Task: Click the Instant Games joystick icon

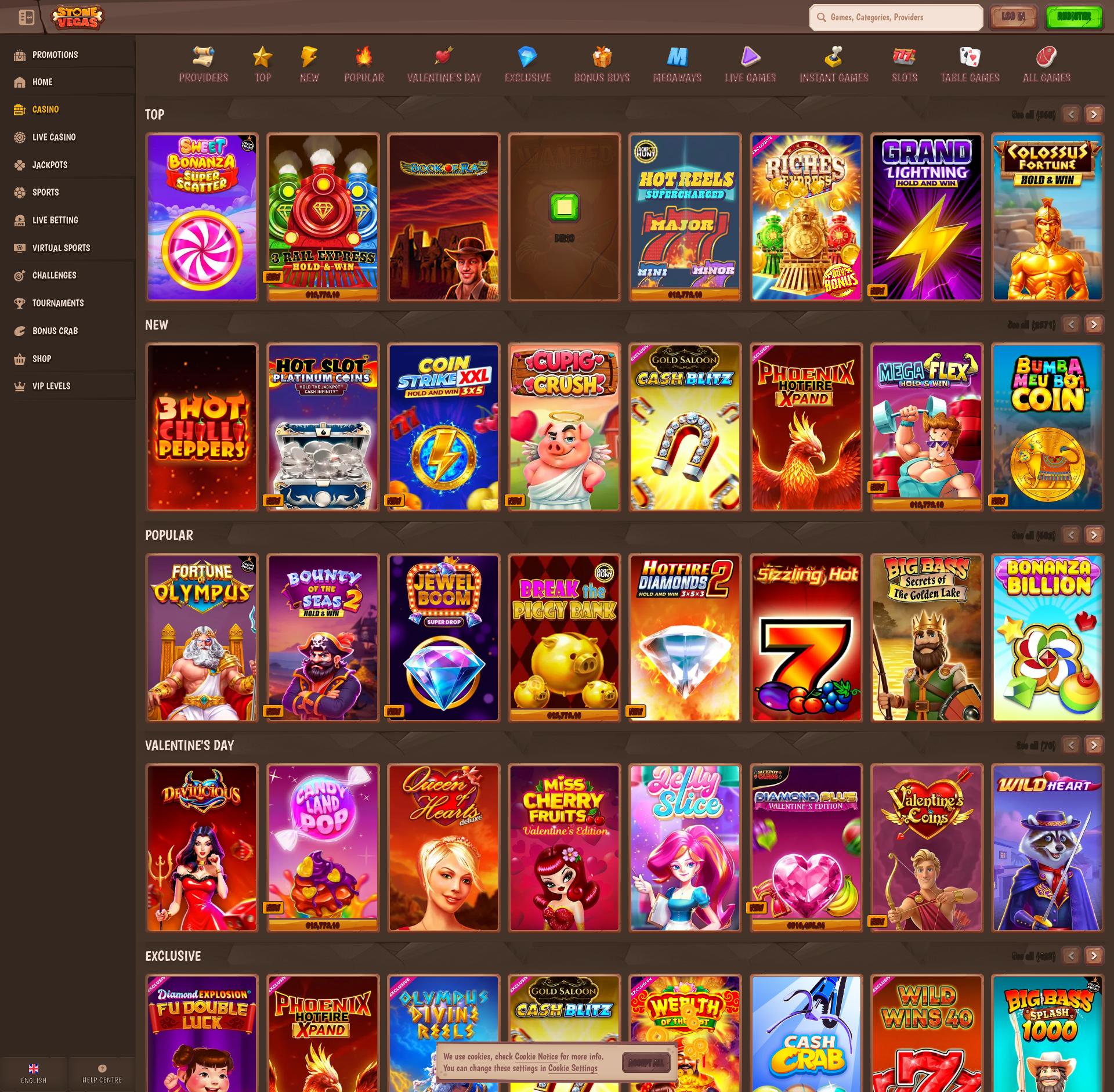Action: [x=834, y=57]
